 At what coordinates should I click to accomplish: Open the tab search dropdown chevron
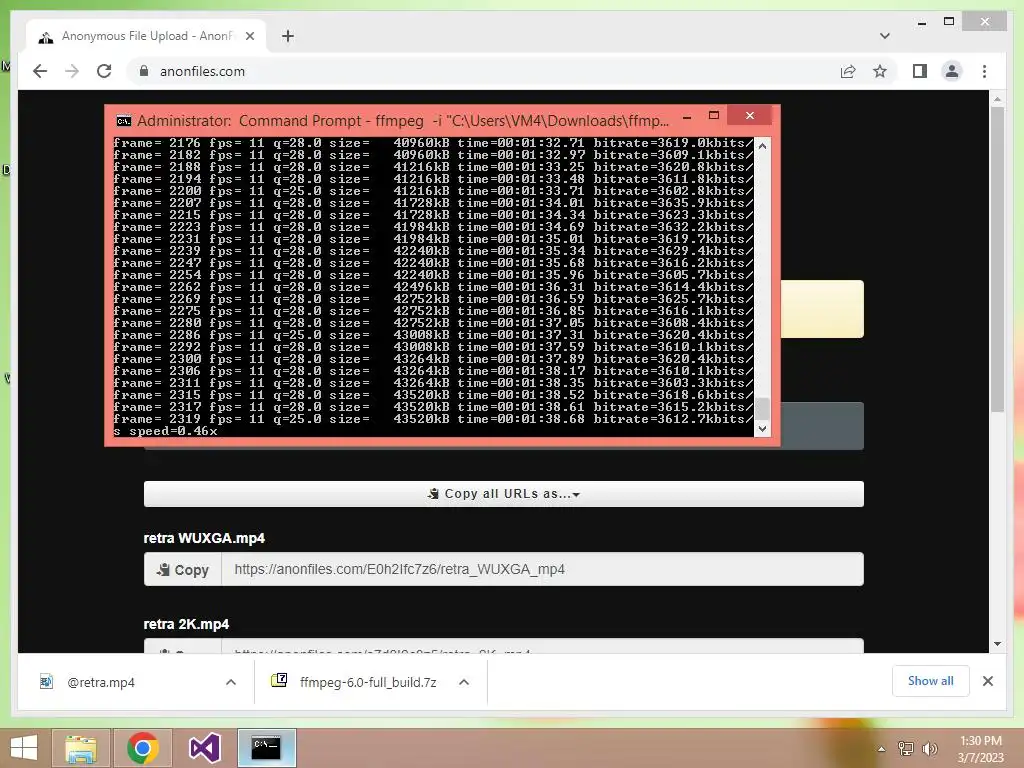(x=884, y=36)
